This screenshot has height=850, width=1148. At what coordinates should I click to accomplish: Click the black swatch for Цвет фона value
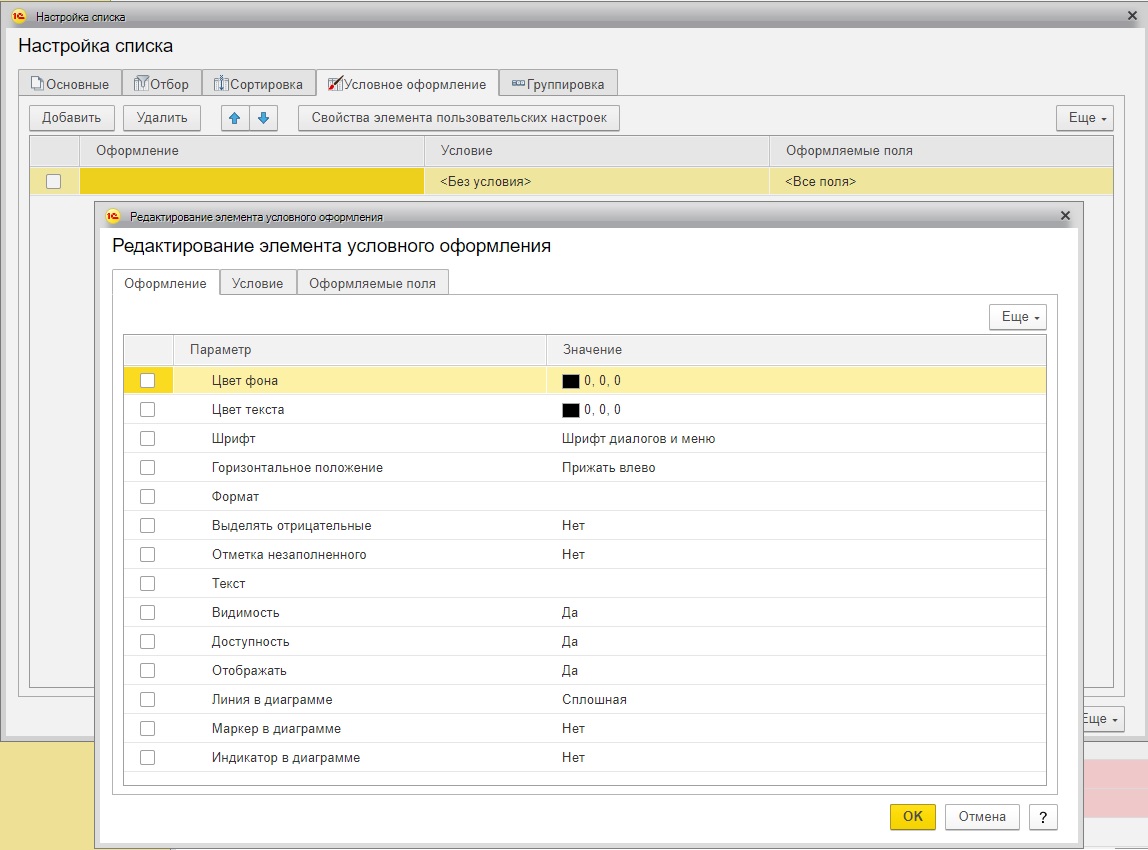click(570, 381)
